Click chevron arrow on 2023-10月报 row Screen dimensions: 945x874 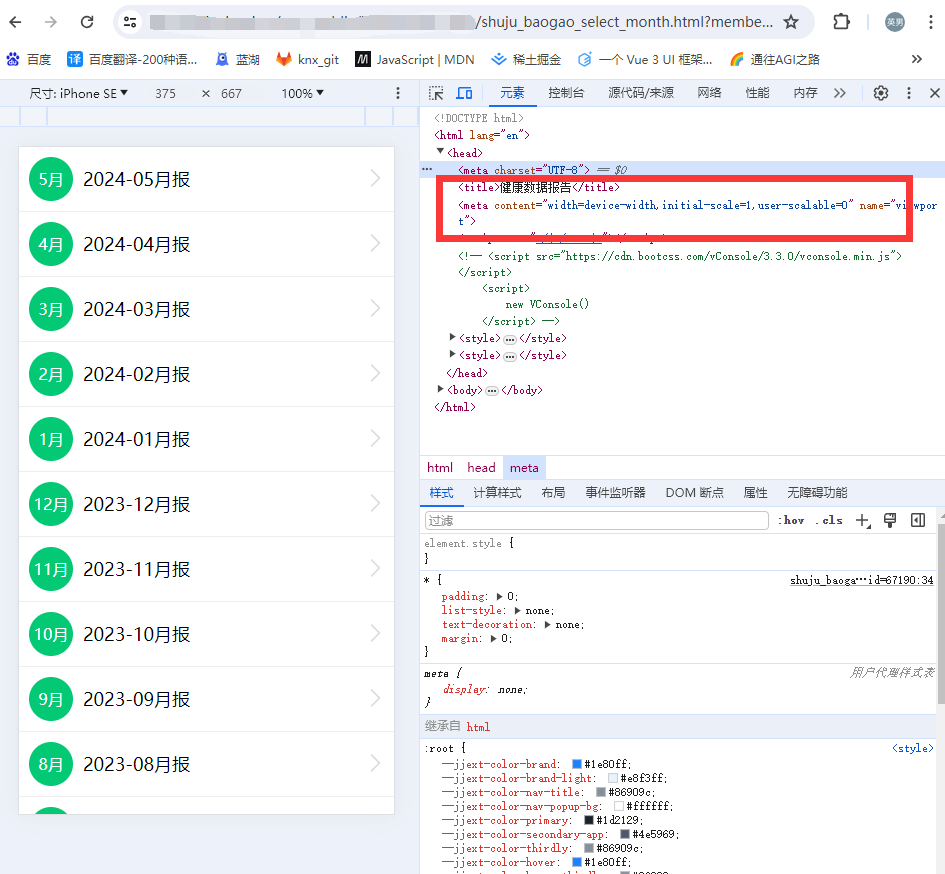coord(375,633)
